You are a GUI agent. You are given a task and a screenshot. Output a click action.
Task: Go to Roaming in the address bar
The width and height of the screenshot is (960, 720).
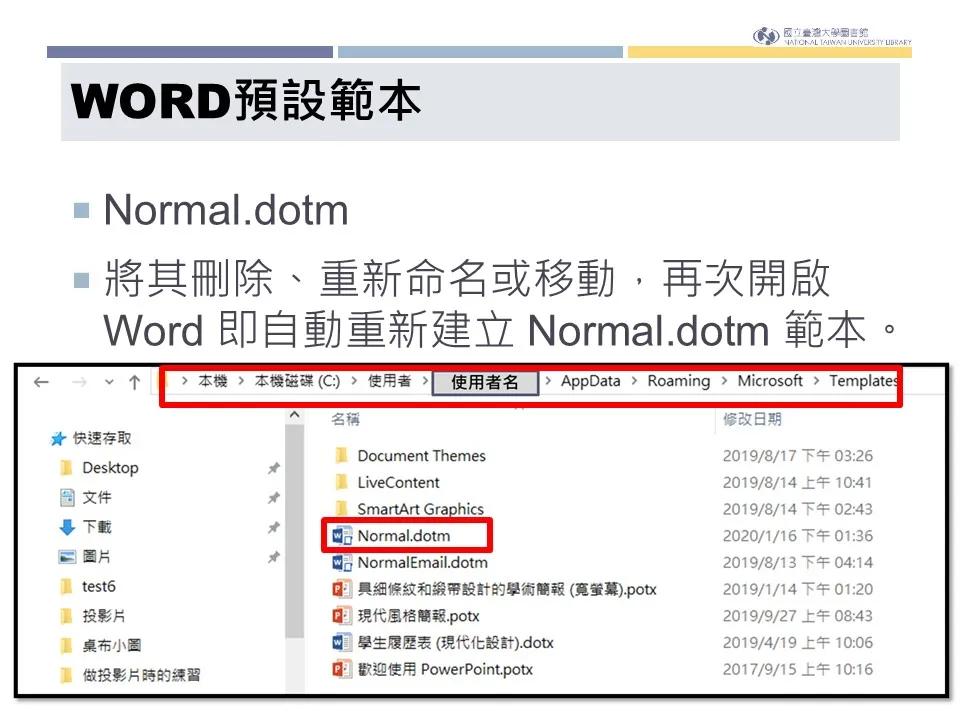[679, 381]
